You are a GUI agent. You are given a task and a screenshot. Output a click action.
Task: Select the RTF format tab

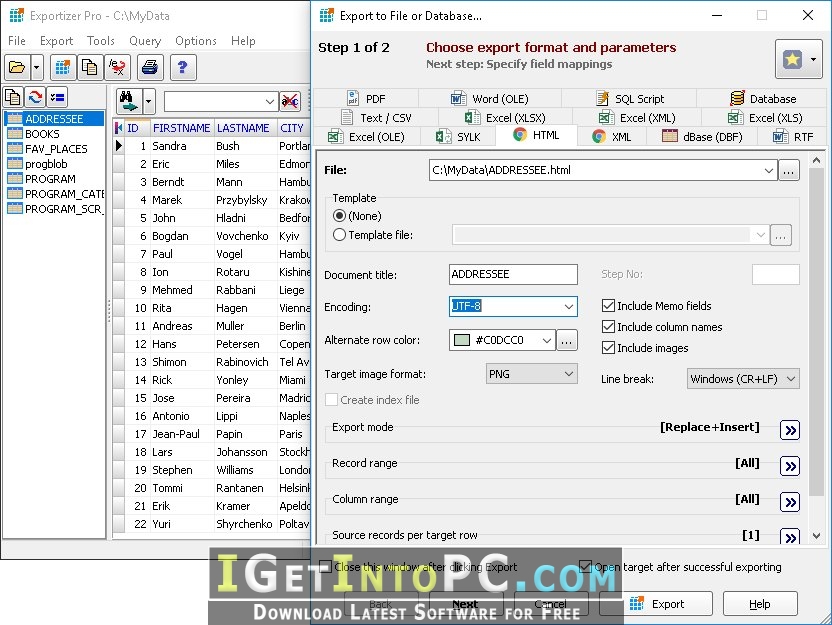(x=793, y=137)
